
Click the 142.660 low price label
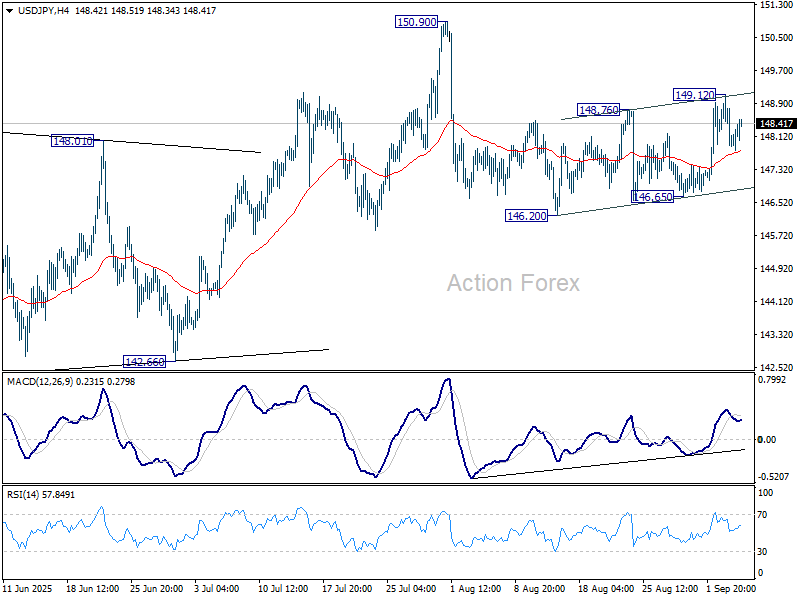pos(144,362)
